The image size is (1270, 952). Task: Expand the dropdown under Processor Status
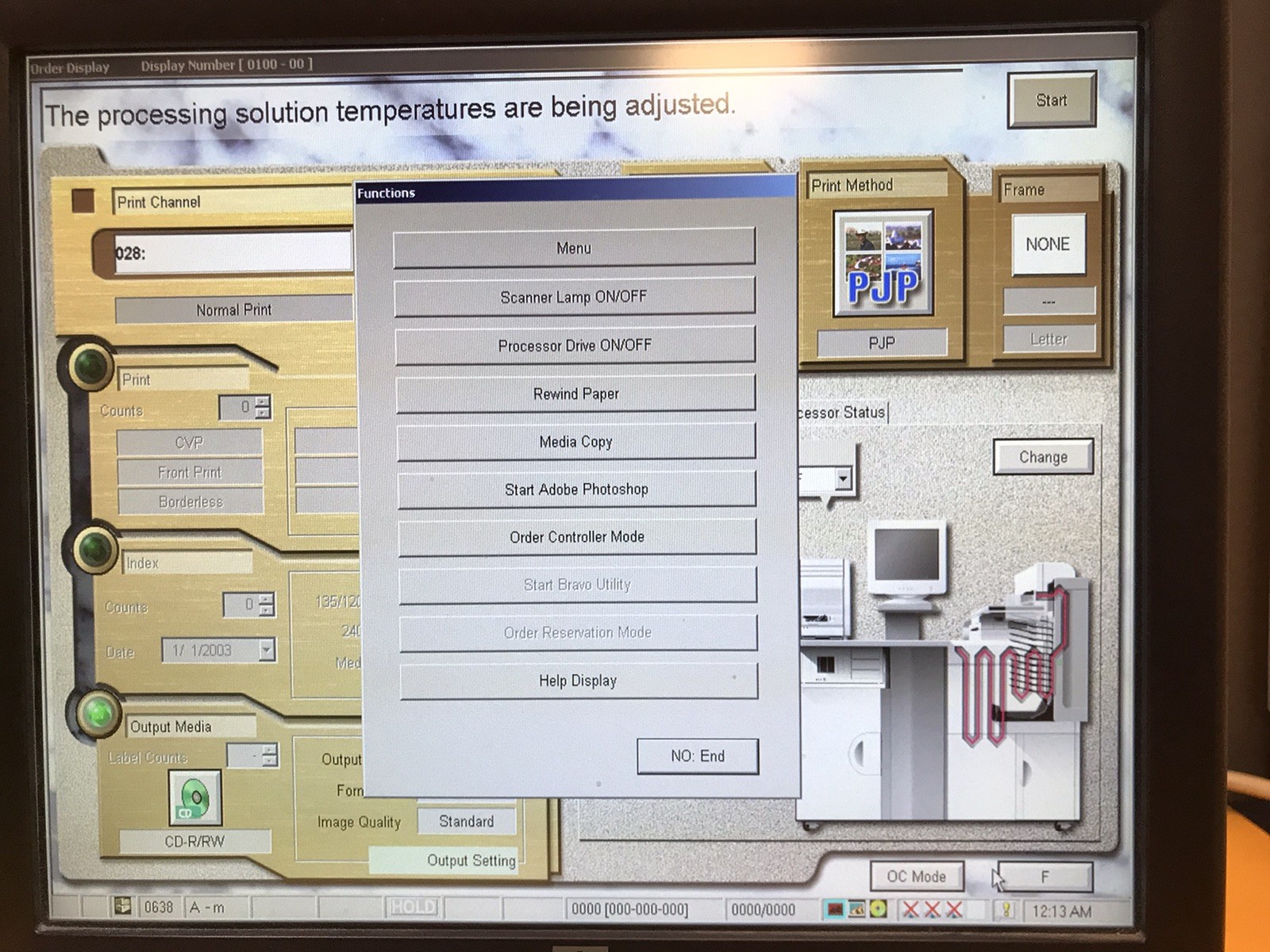[843, 478]
